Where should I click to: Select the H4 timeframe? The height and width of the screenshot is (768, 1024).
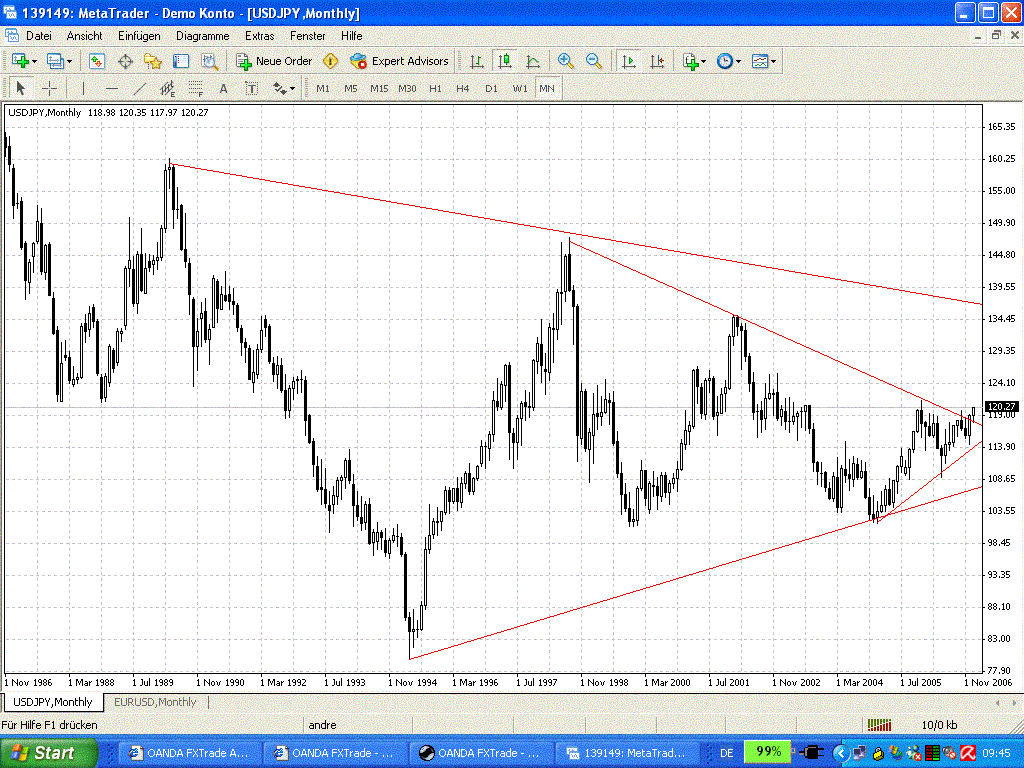pyautogui.click(x=462, y=88)
